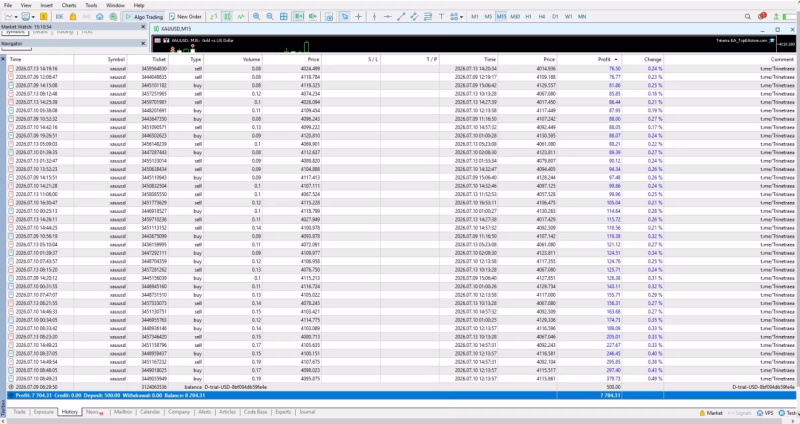This screenshot has width=800, height=424.
Task: Open the View menu
Action: [26, 5]
